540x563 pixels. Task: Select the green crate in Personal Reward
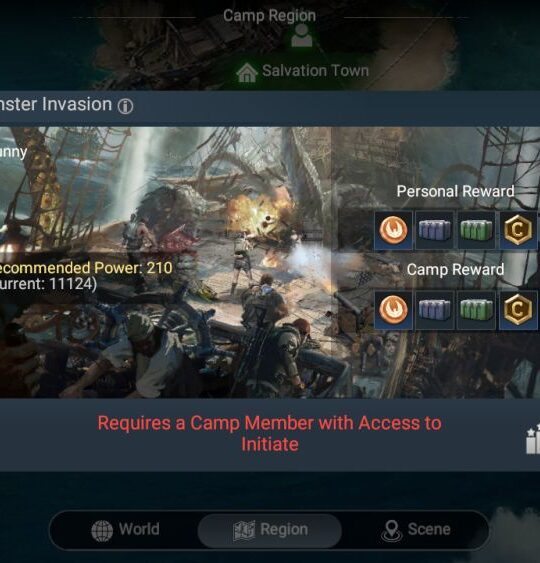476,230
